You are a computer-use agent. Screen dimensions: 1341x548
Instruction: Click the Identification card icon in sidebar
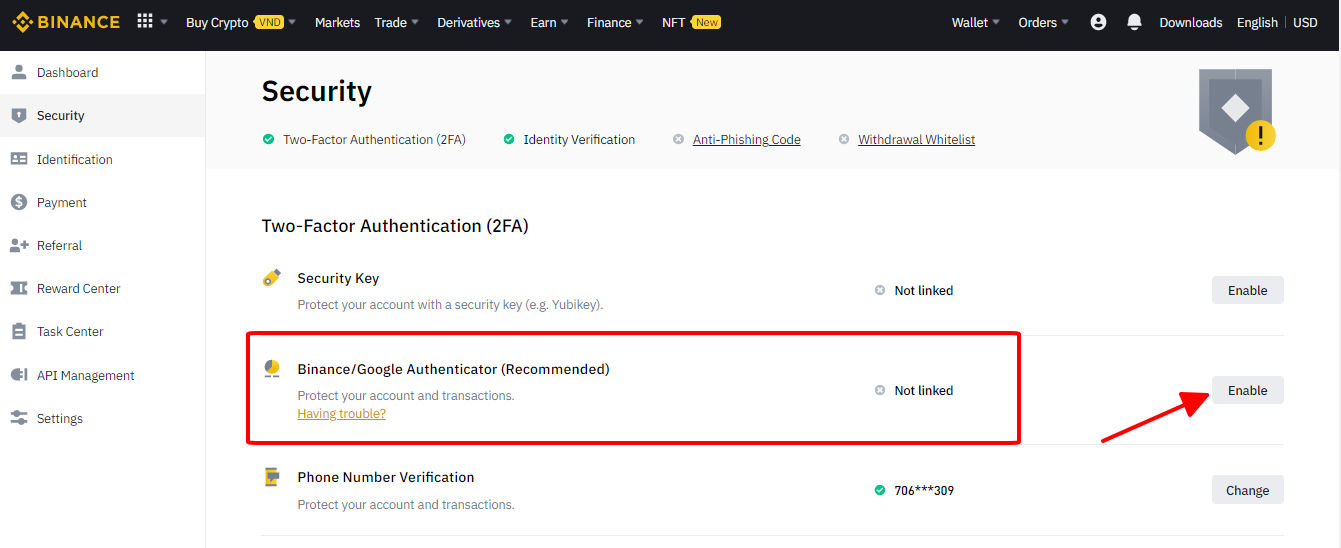pos(18,159)
